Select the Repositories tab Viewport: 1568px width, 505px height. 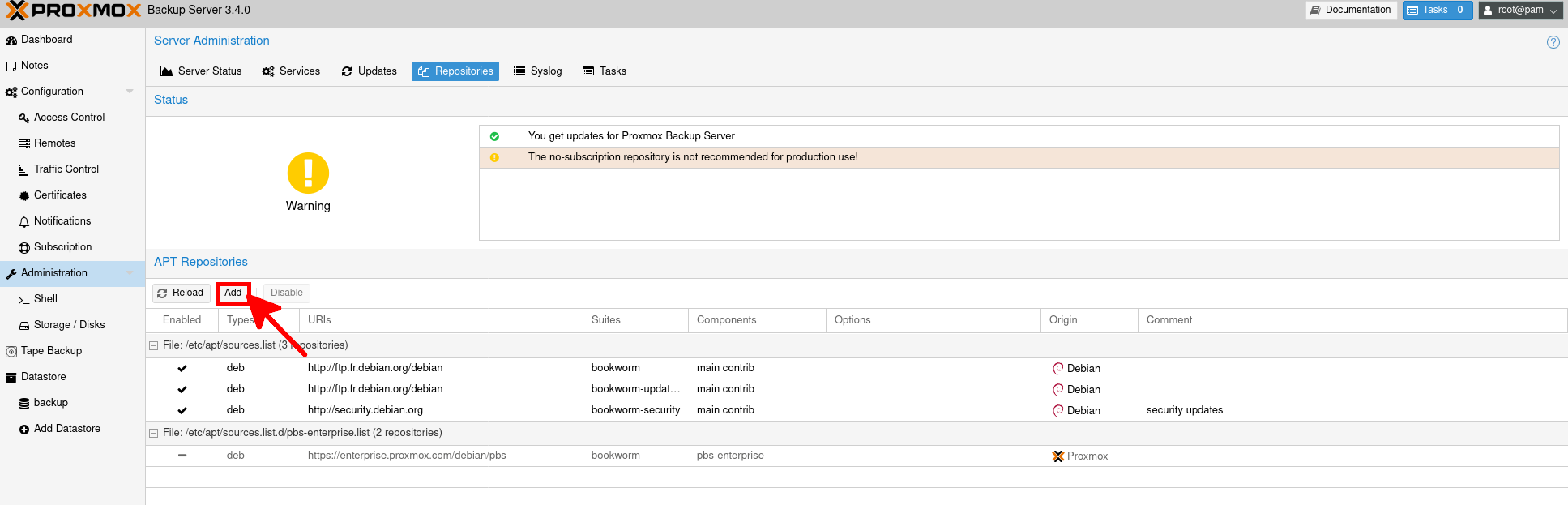[x=455, y=71]
